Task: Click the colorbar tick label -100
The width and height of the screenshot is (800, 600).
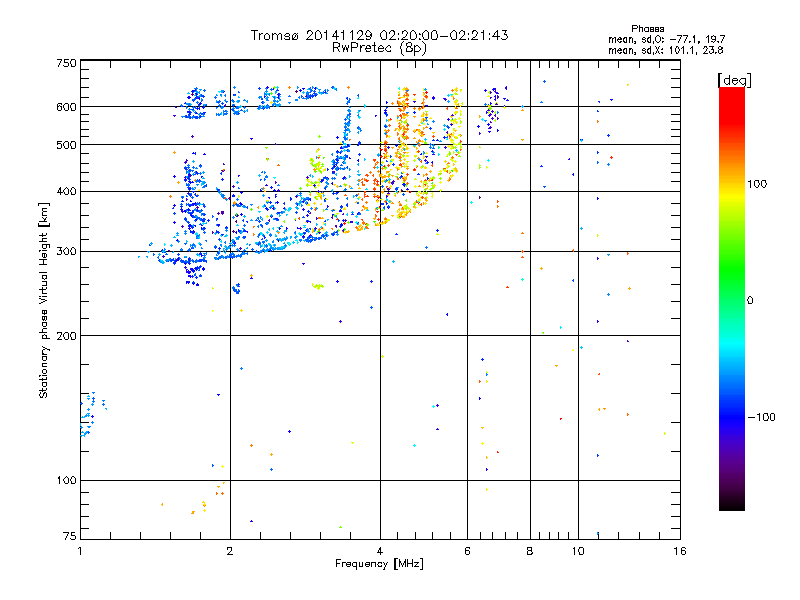Action: (x=764, y=417)
